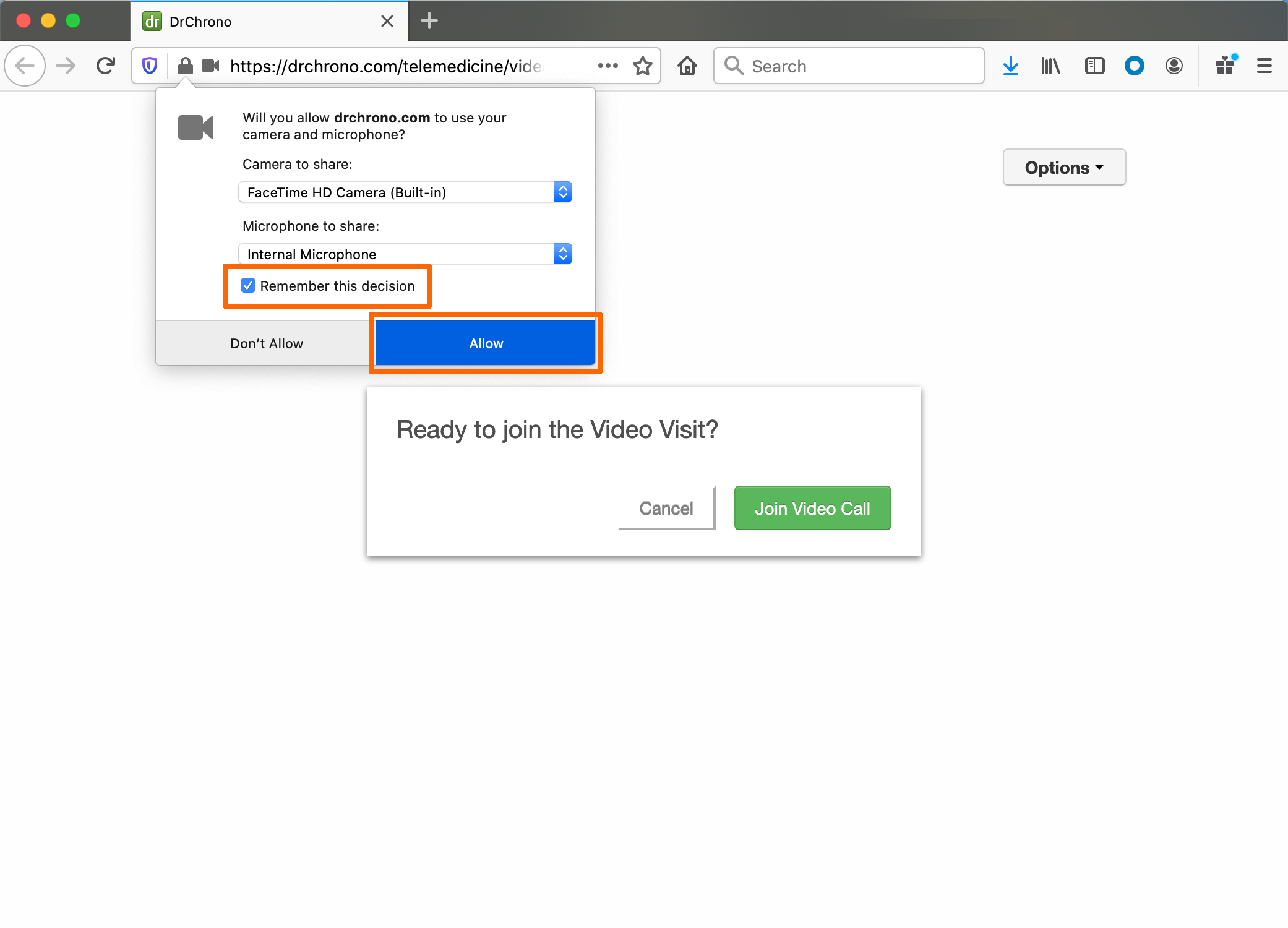The image size is (1288, 928).
Task: Open the Camera to share dropdown
Action: [x=405, y=192]
